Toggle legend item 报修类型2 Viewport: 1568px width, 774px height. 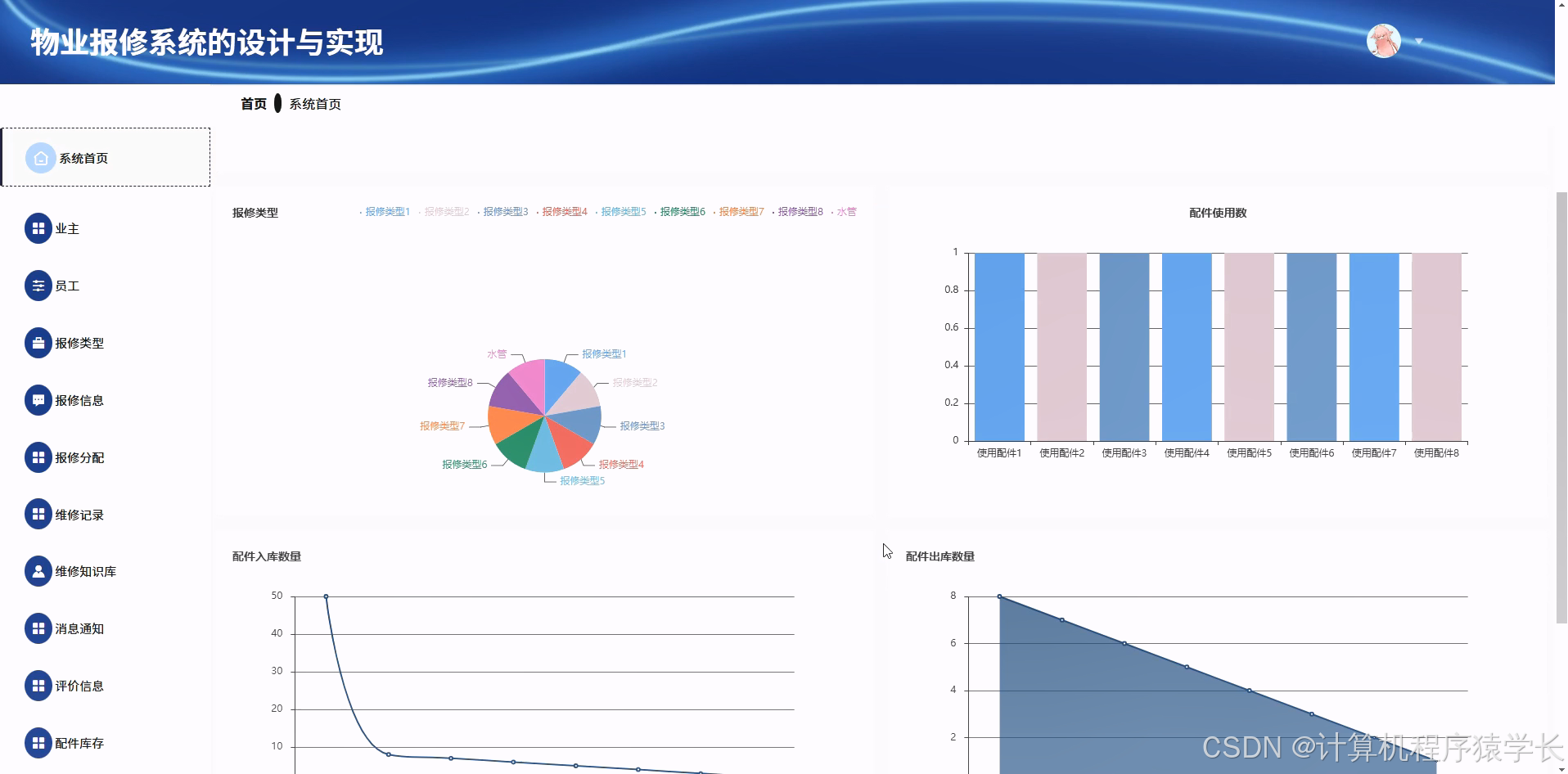(444, 211)
